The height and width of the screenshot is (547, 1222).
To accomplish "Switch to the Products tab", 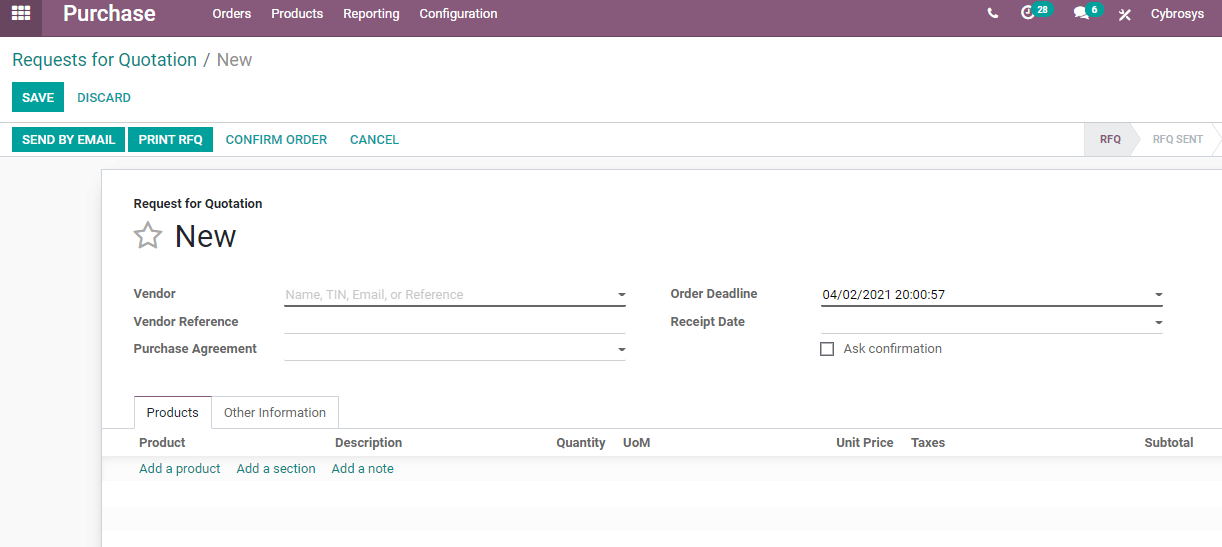I will click(x=173, y=412).
